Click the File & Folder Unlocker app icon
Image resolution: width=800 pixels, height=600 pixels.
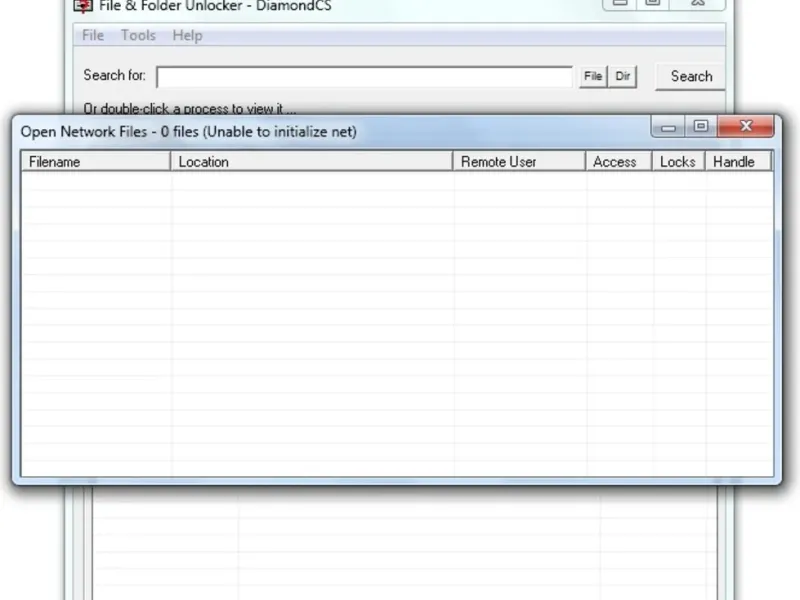pos(83,6)
